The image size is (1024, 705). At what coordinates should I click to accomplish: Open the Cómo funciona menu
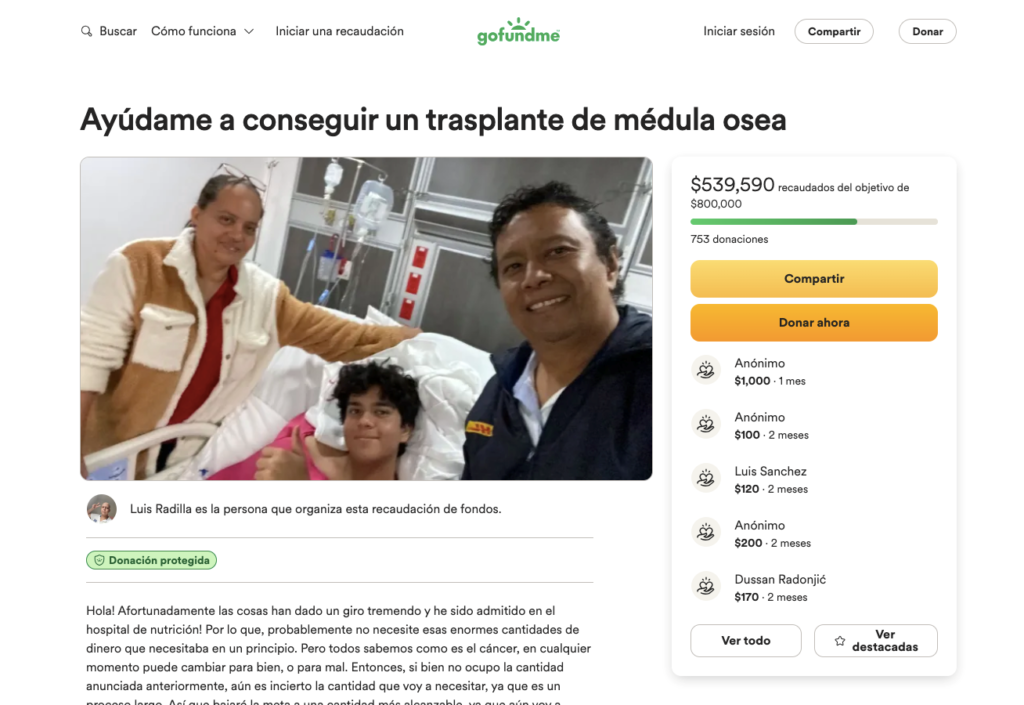coord(202,31)
